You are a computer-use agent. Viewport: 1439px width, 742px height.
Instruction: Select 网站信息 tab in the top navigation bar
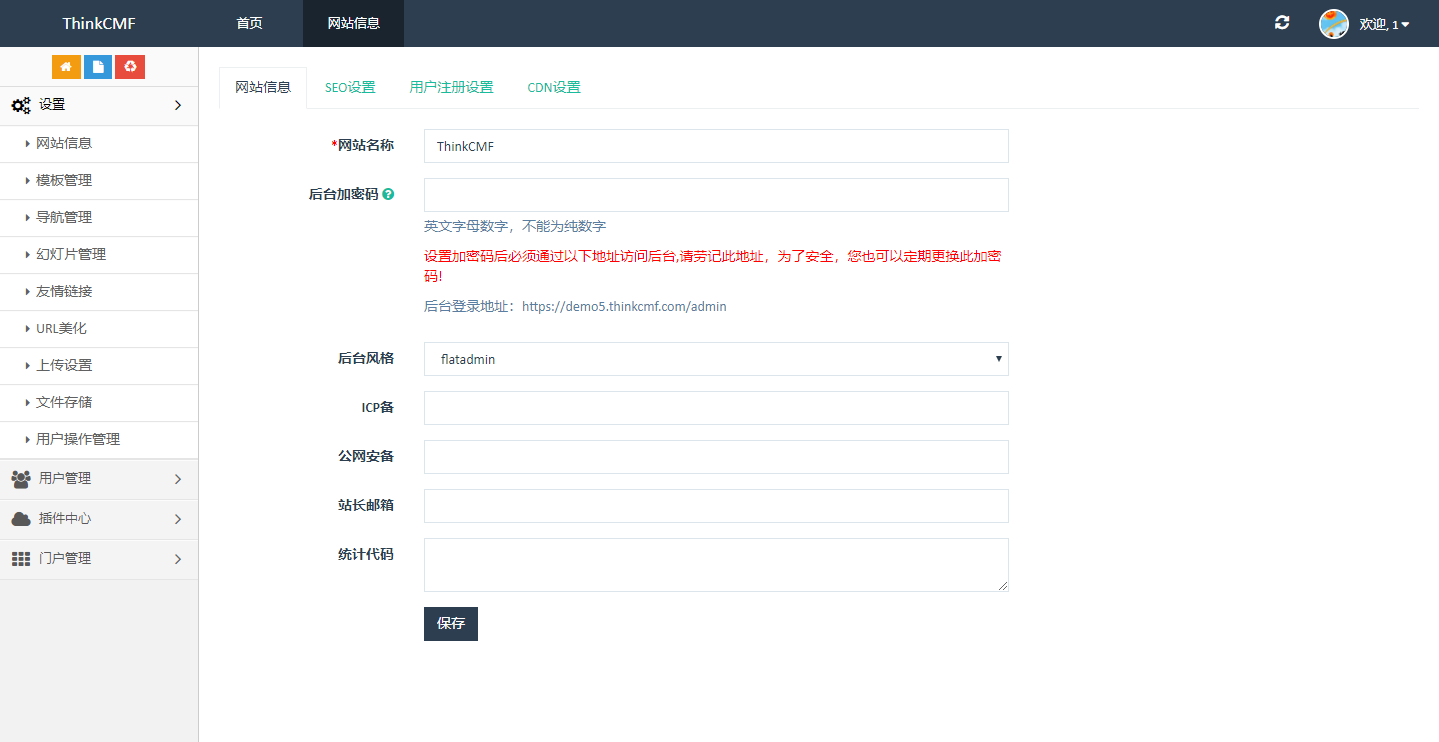354,23
